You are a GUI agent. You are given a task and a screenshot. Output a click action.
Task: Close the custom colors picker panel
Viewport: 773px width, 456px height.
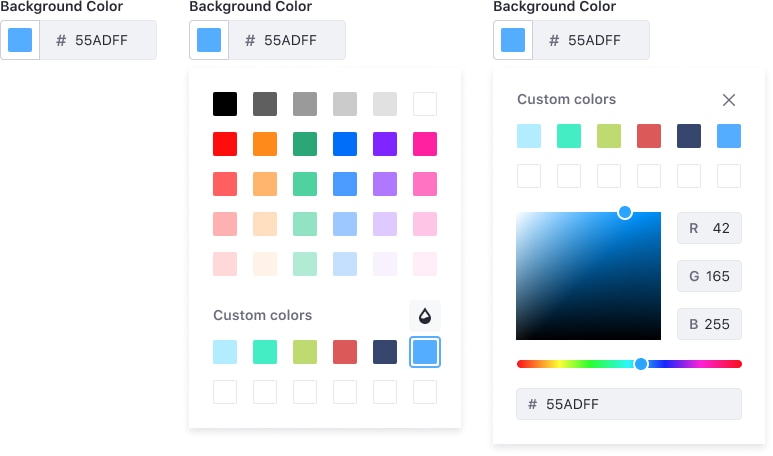pos(729,100)
